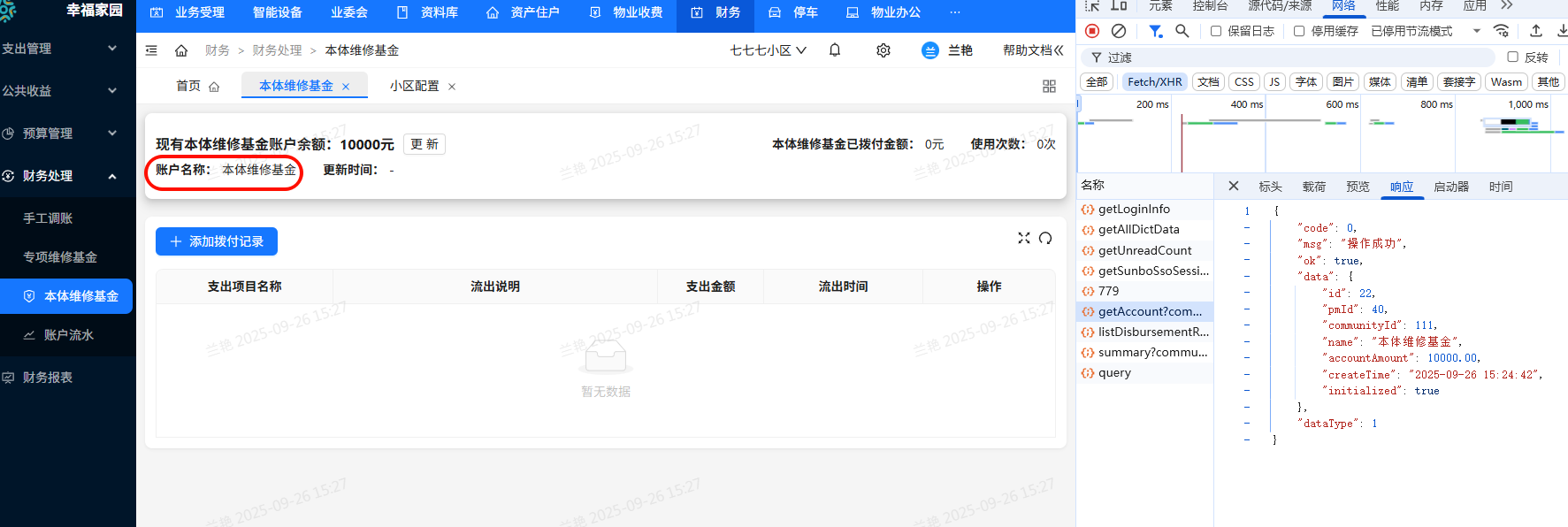The height and width of the screenshot is (527, 1568).
Task: Open more top navigation items ellipsis
Action: tap(955, 12)
